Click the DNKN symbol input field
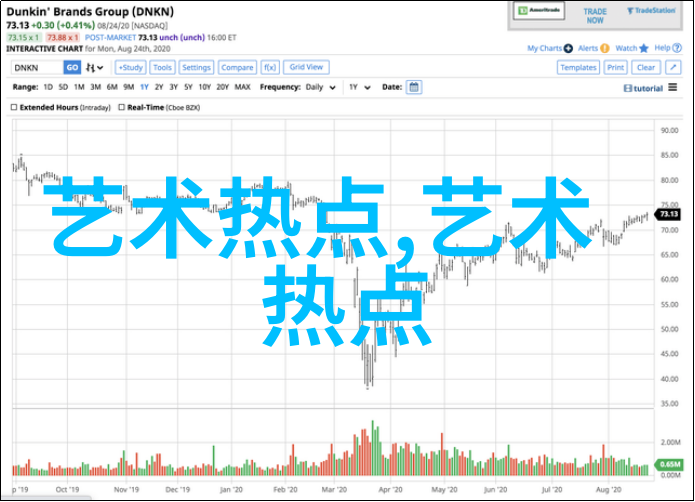This screenshot has width=695, height=502. [x=37, y=68]
